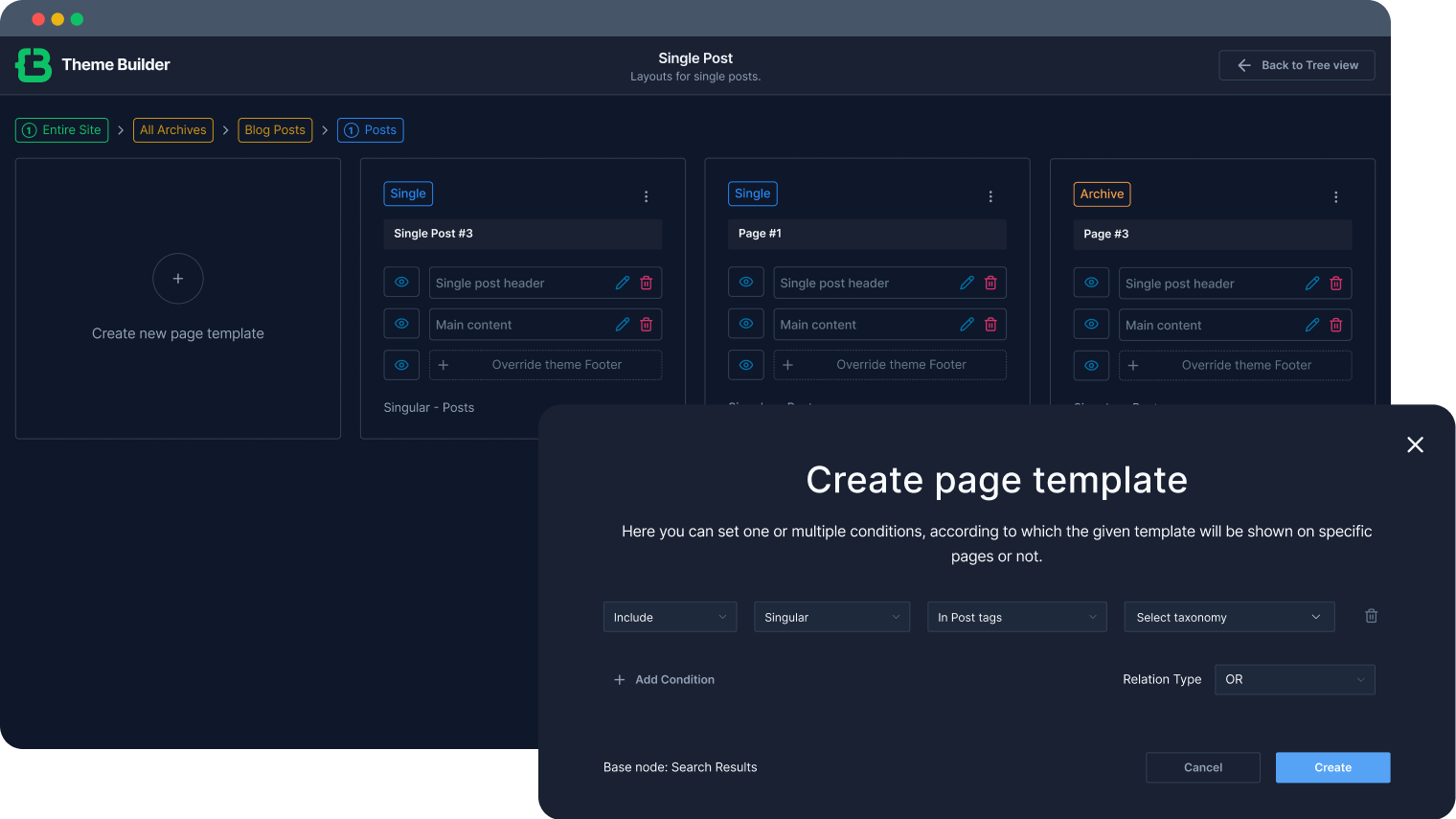1456x819 pixels.
Task: Toggle header visibility eye in Page #3
Action: [1091, 283]
